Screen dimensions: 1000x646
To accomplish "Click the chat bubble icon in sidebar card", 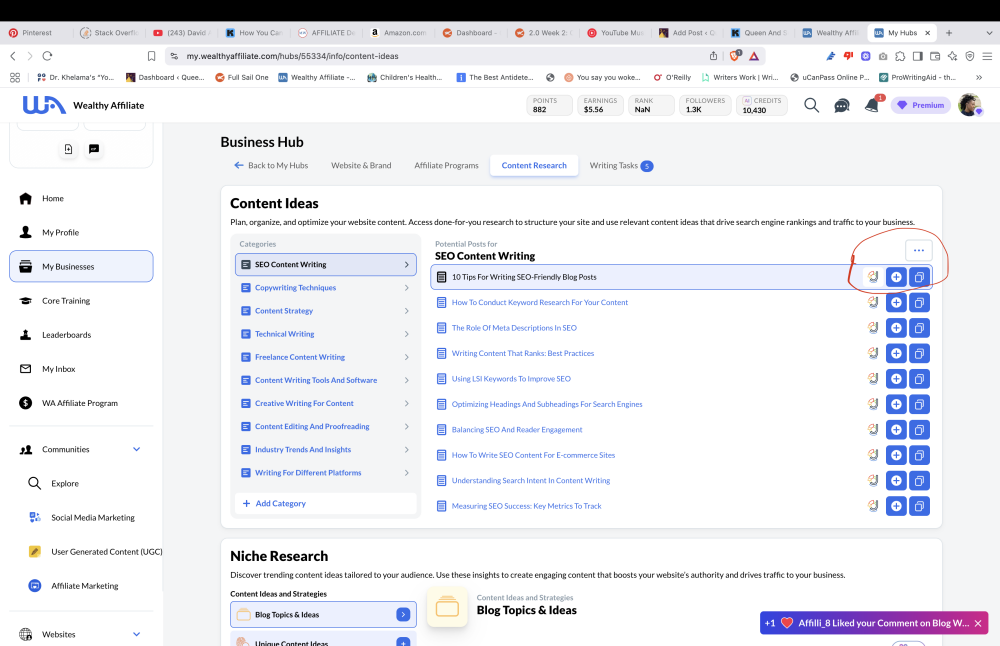I will click(94, 149).
